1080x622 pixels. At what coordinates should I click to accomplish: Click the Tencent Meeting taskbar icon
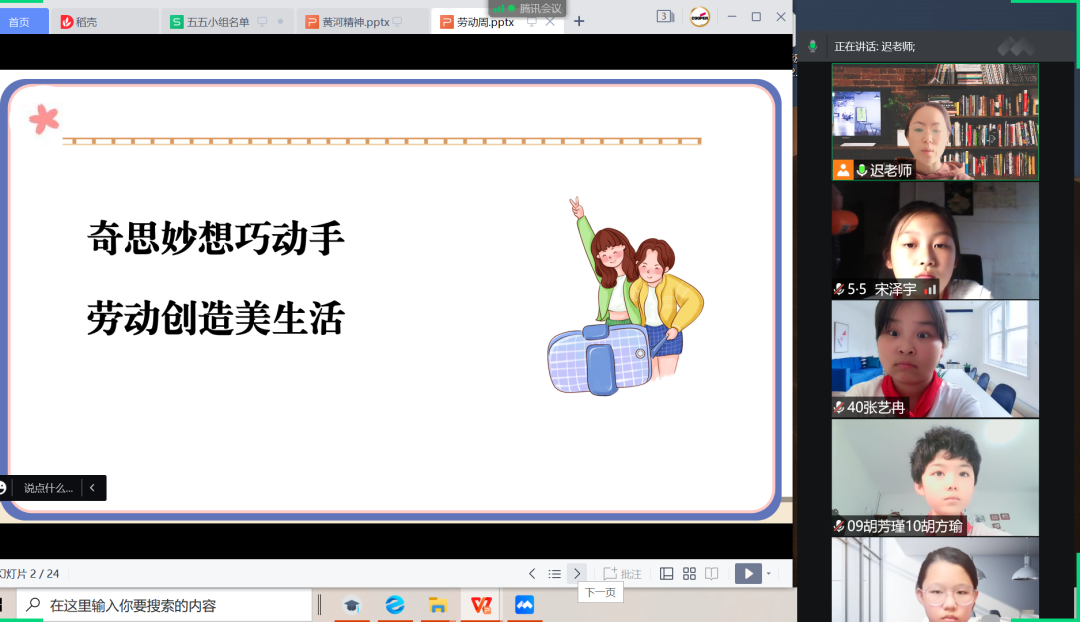click(x=525, y=604)
